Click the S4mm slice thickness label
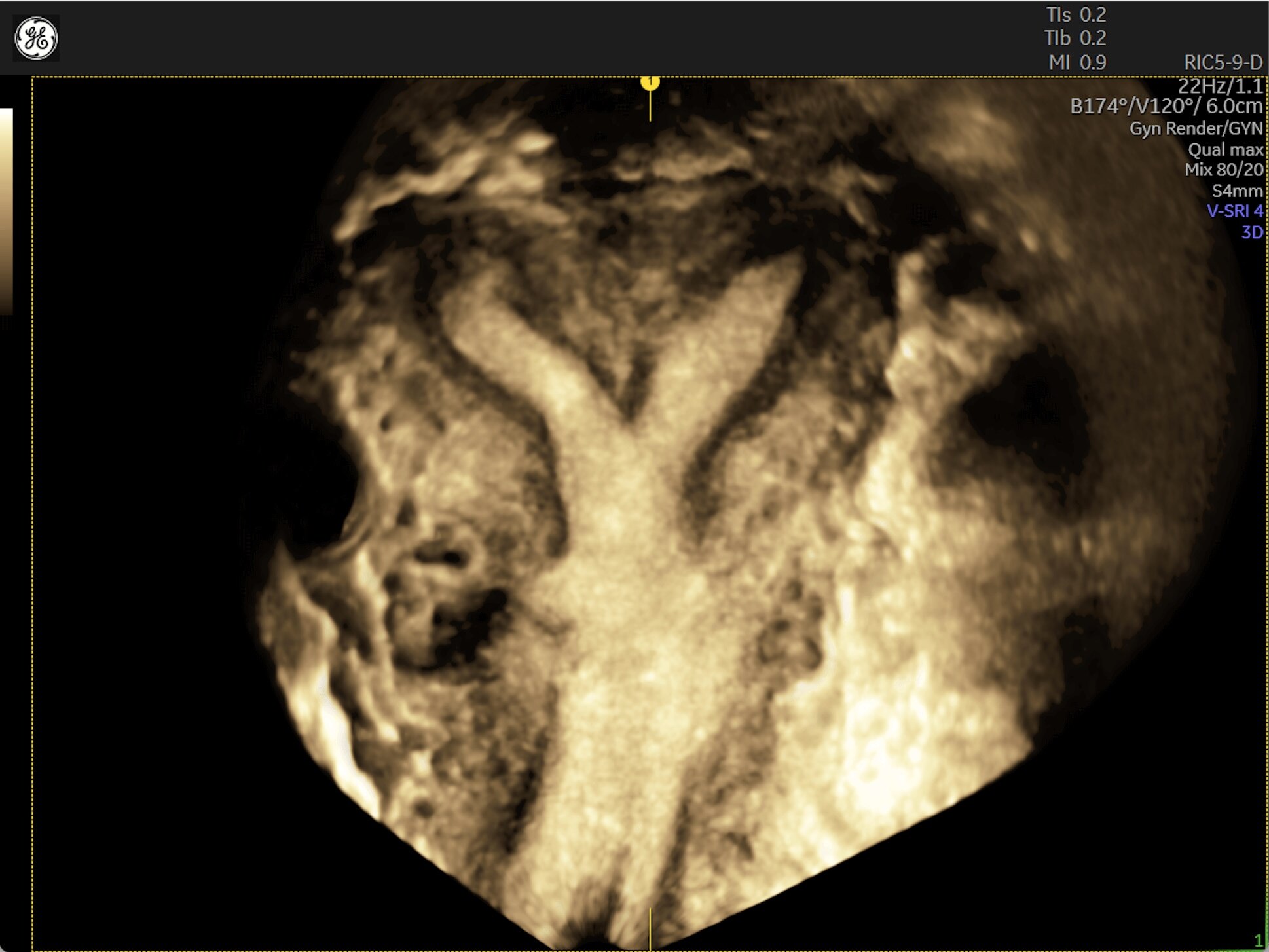This screenshot has width=1269, height=952. tap(1236, 191)
